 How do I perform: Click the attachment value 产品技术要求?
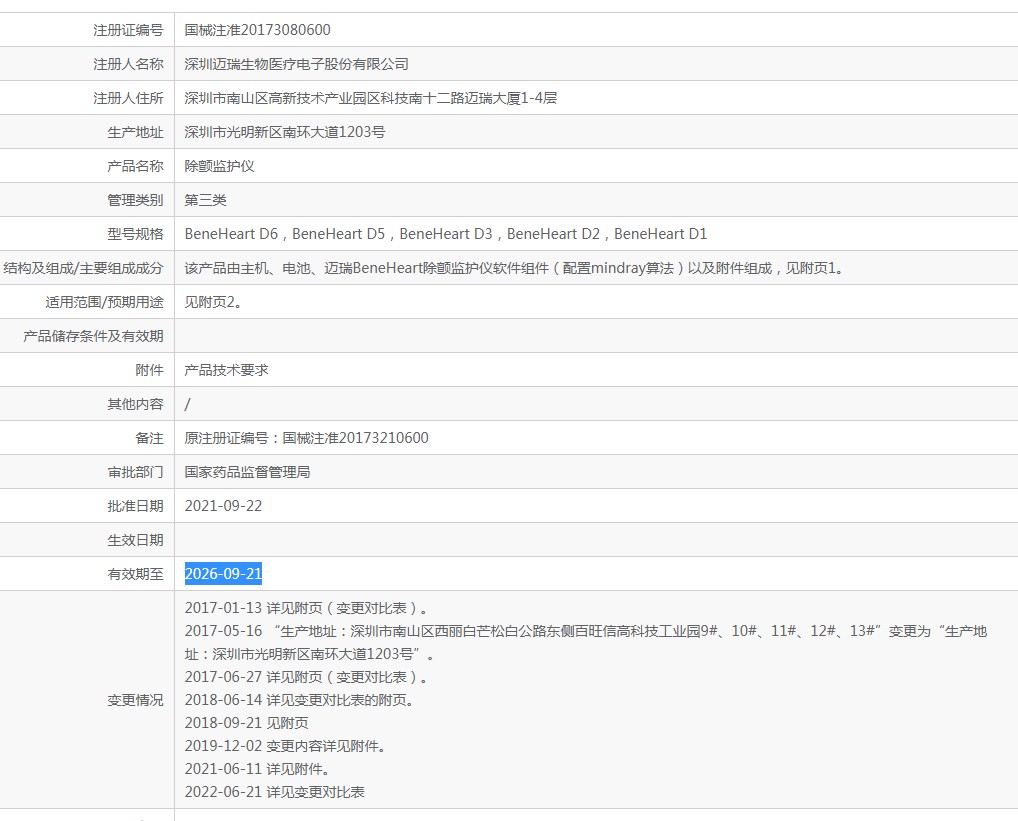(227, 370)
